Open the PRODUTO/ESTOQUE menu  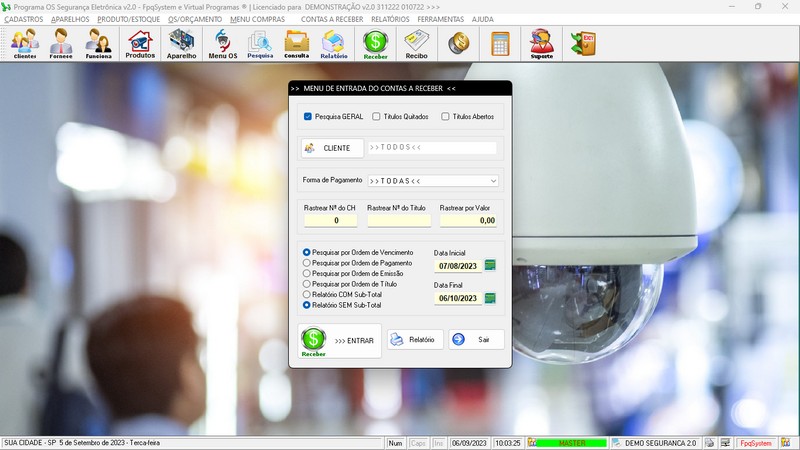[x=129, y=19]
